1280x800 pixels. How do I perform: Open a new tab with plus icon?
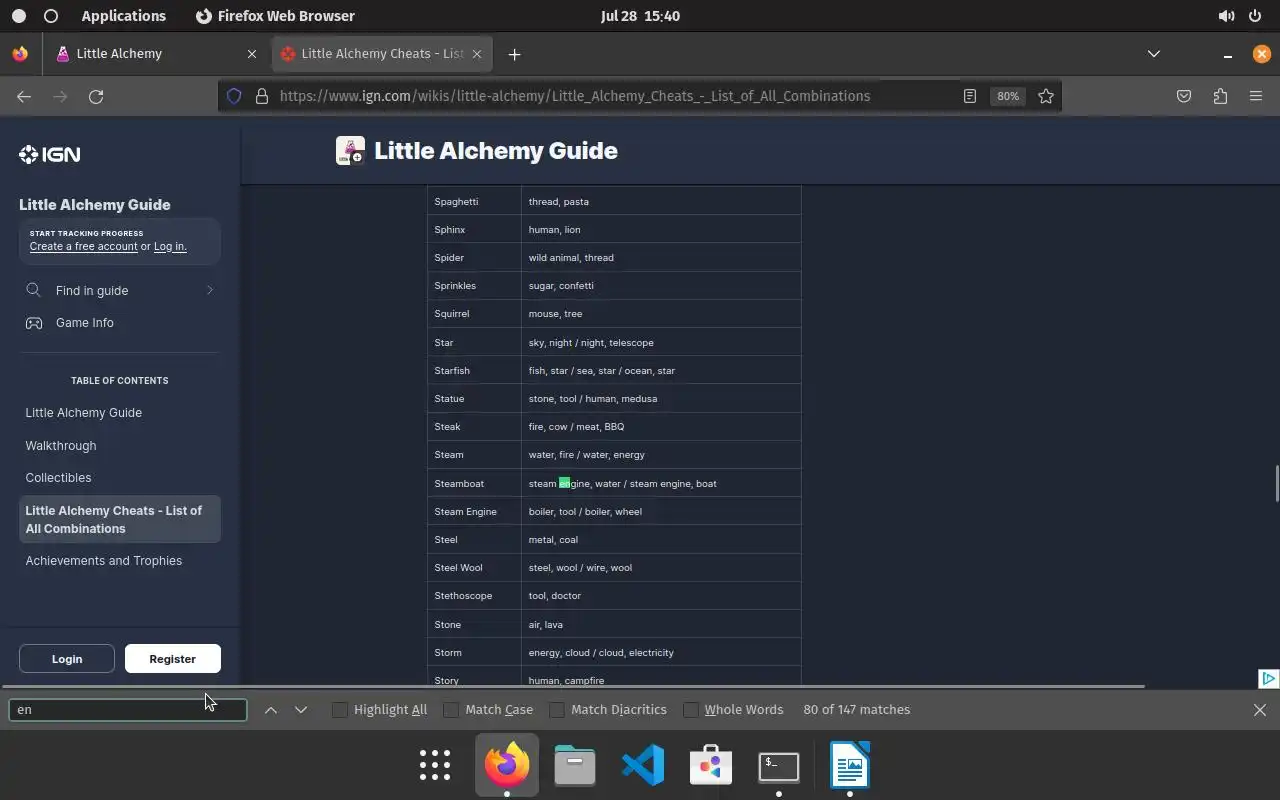tap(514, 54)
